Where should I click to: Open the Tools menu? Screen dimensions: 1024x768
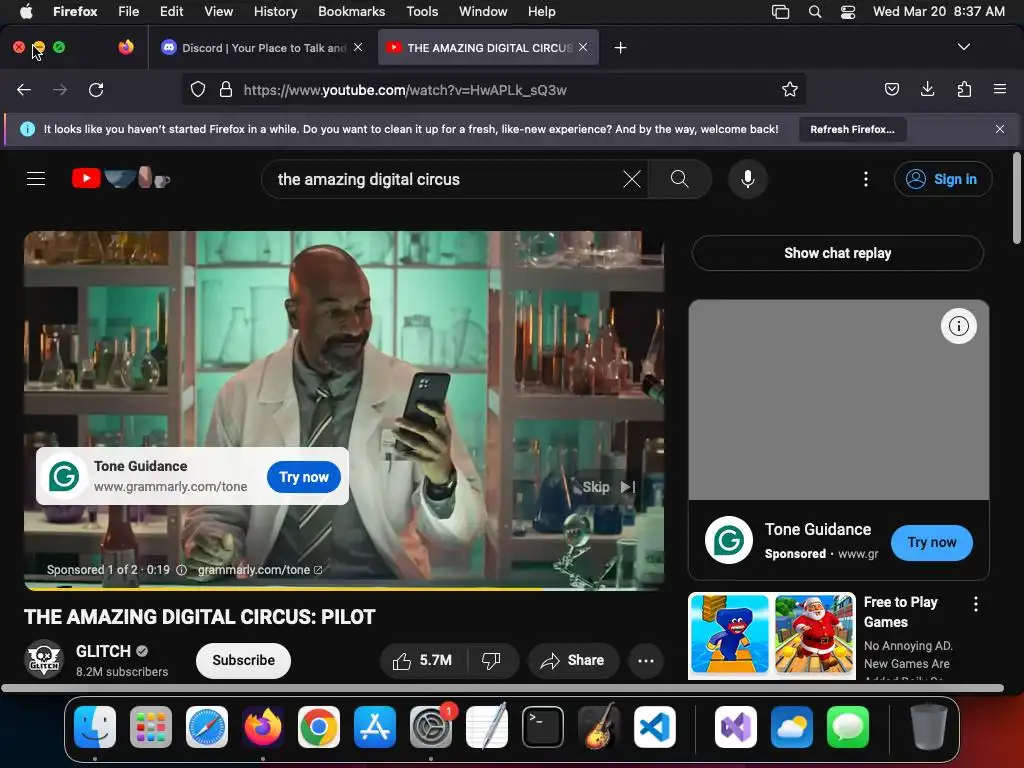[x=422, y=11]
